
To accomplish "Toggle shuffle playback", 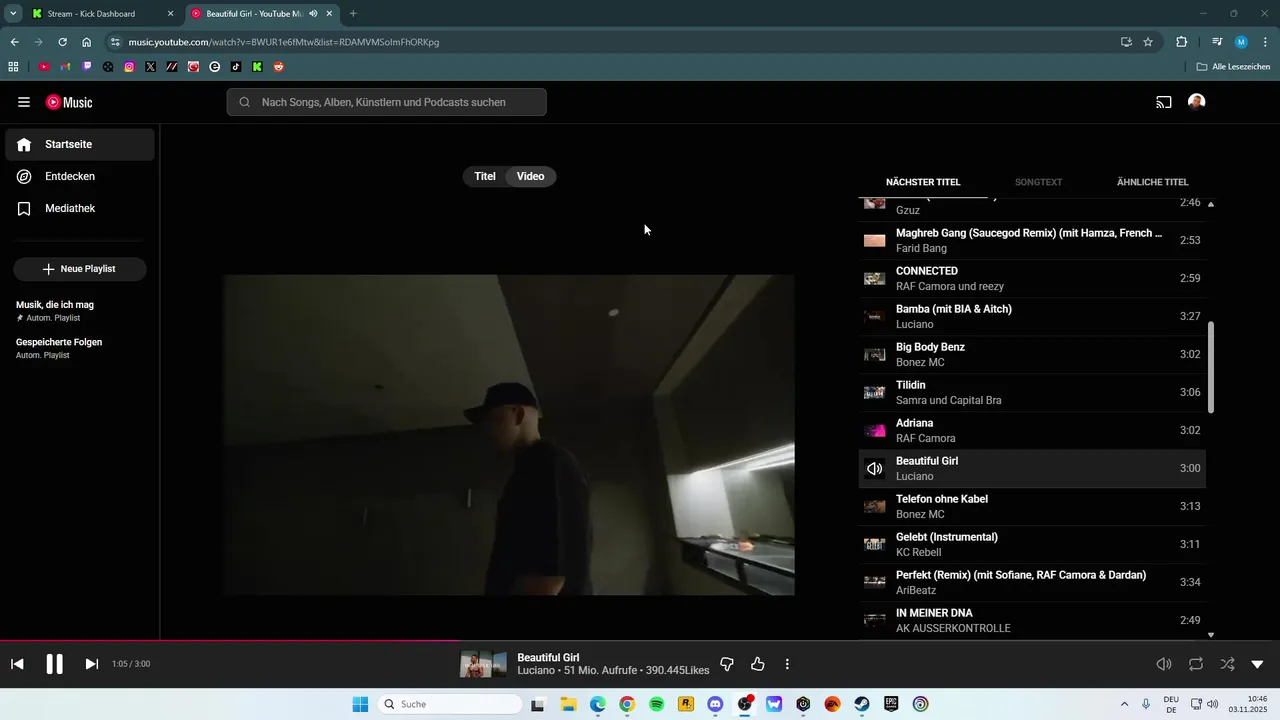I will point(1227,664).
